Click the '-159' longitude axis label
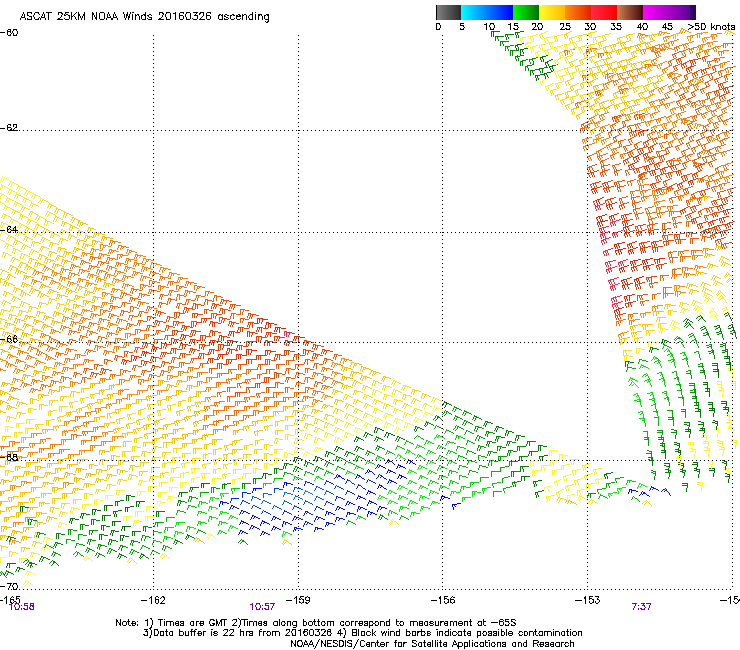Viewport: 740px width, 650px height. (298, 599)
